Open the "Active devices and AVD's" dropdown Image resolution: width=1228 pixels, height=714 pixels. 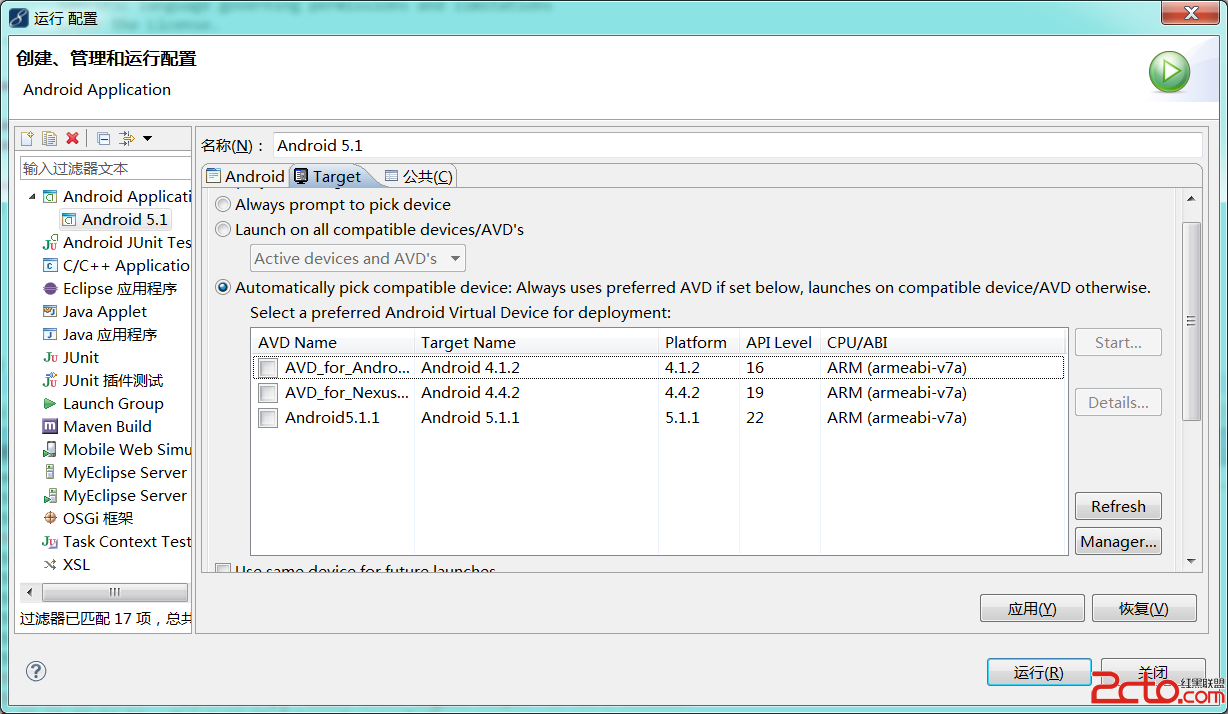357,258
